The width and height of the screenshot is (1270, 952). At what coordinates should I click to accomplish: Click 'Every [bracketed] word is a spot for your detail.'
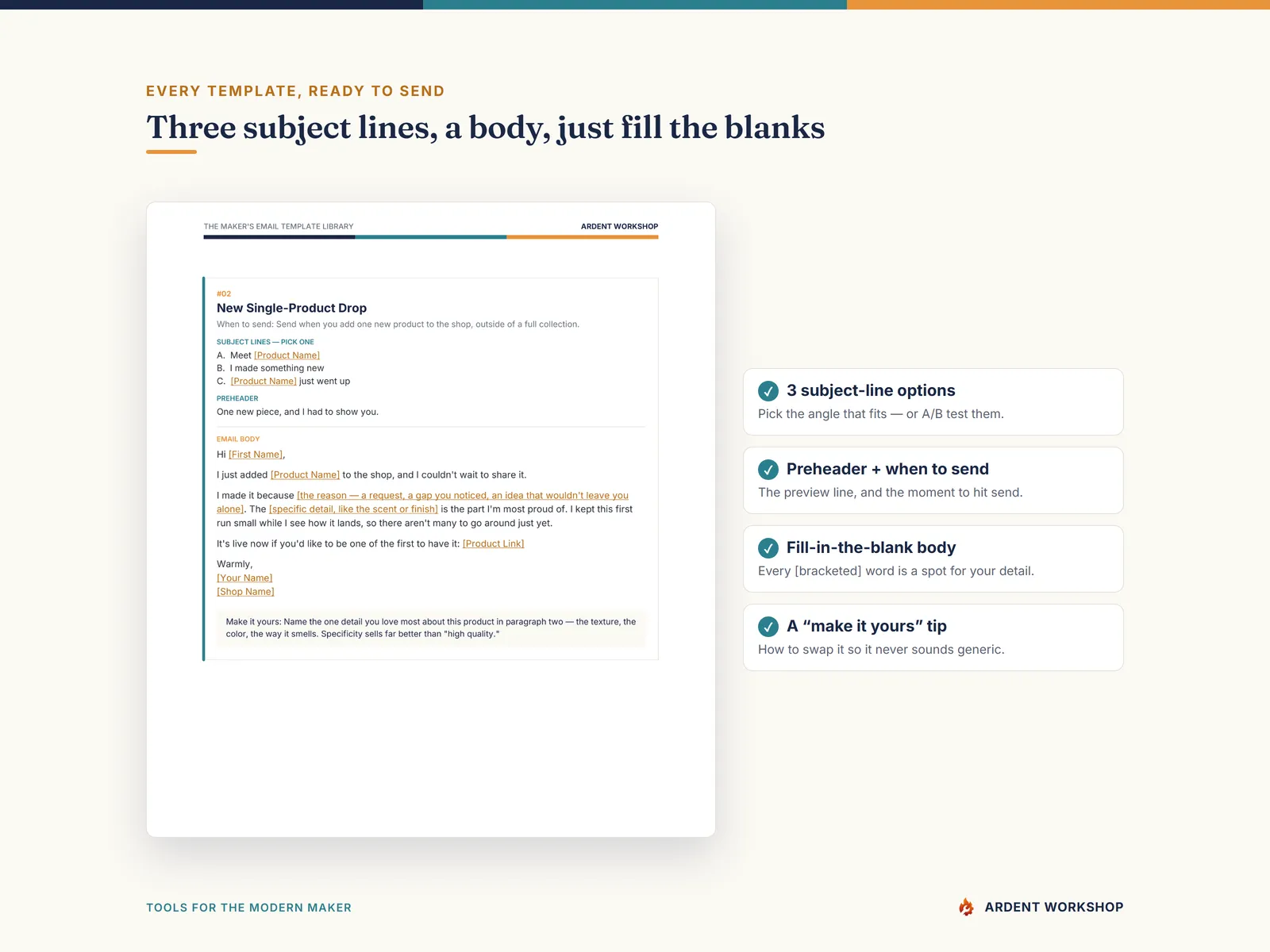tap(896, 570)
